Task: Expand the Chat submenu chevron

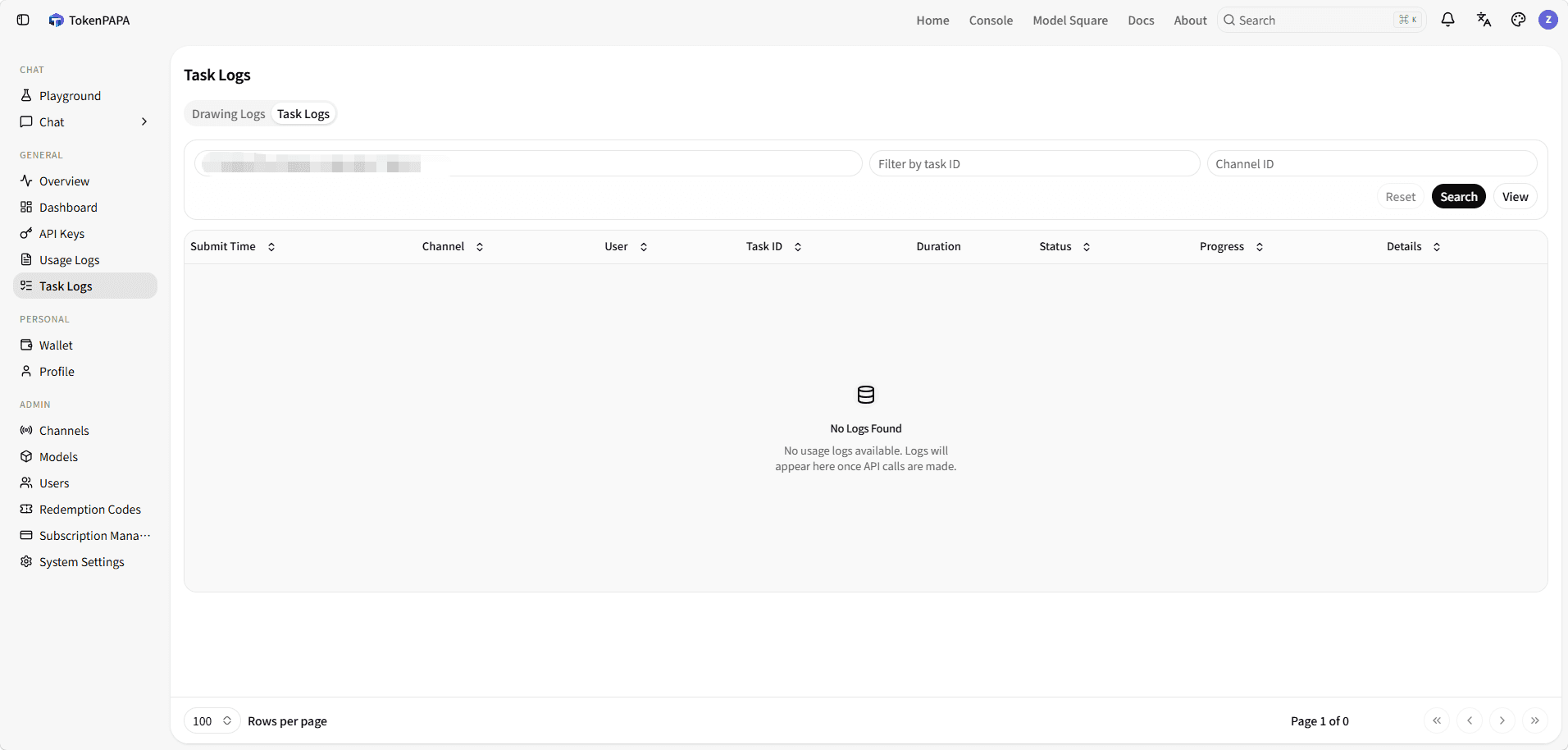Action: [x=144, y=121]
